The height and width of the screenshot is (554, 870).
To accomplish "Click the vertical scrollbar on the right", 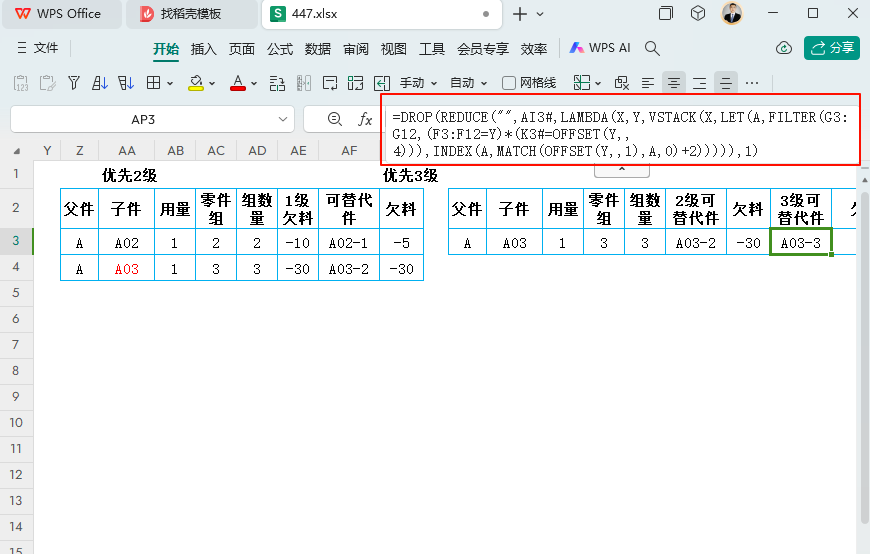I will (x=864, y=355).
